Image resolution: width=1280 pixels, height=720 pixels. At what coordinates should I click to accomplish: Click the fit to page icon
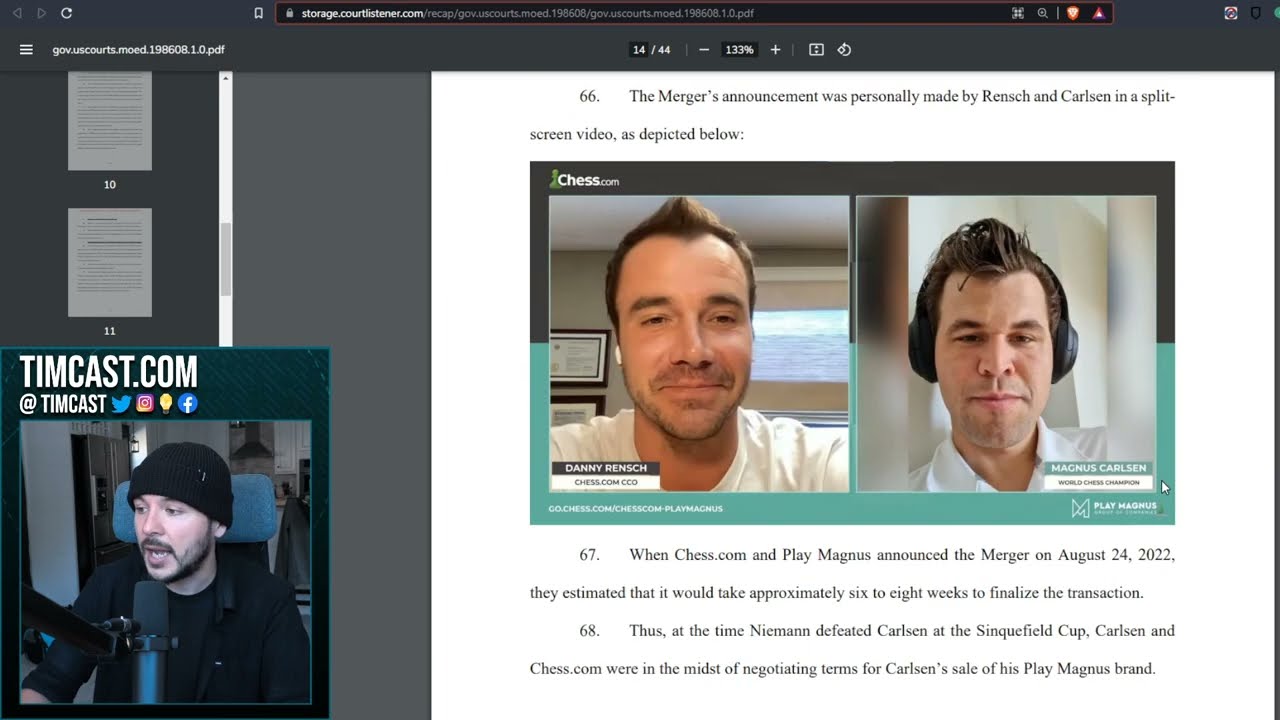click(x=816, y=49)
